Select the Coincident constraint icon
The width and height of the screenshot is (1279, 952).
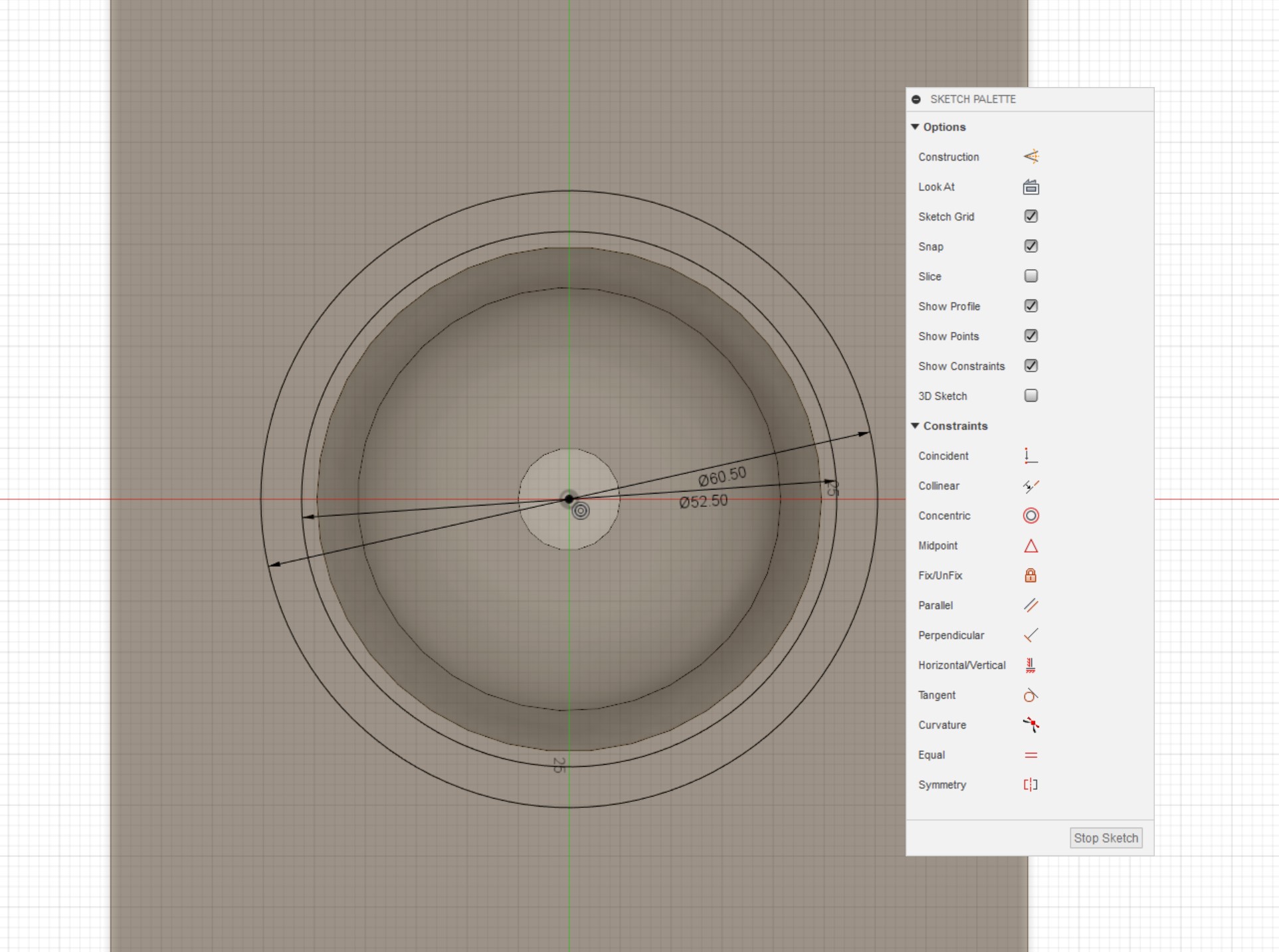coord(1031,456)
